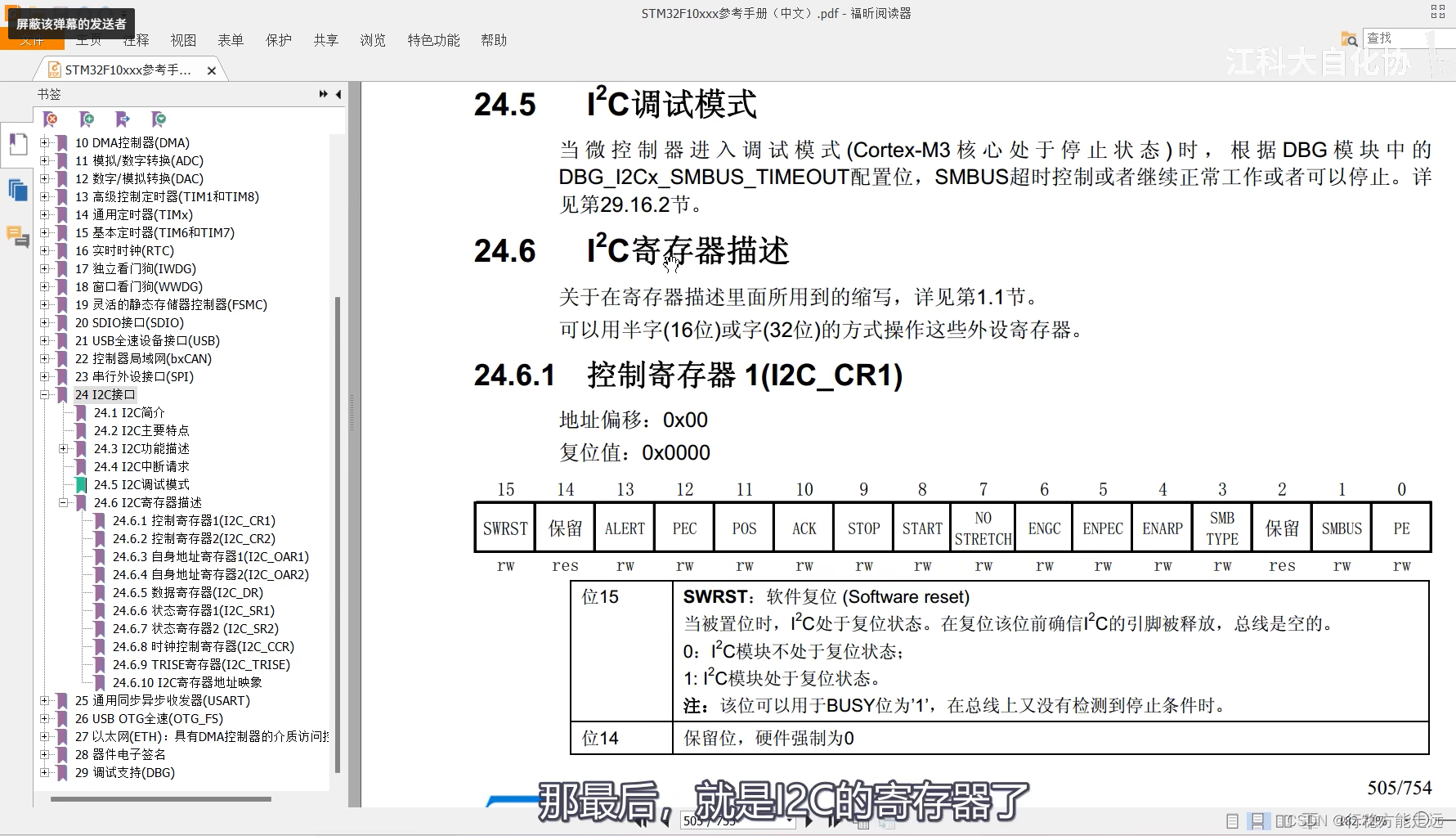Screen dimensions: 1456x836
Task: Click the SMBUS bit cell in register table
Action: click(1342, 528)
